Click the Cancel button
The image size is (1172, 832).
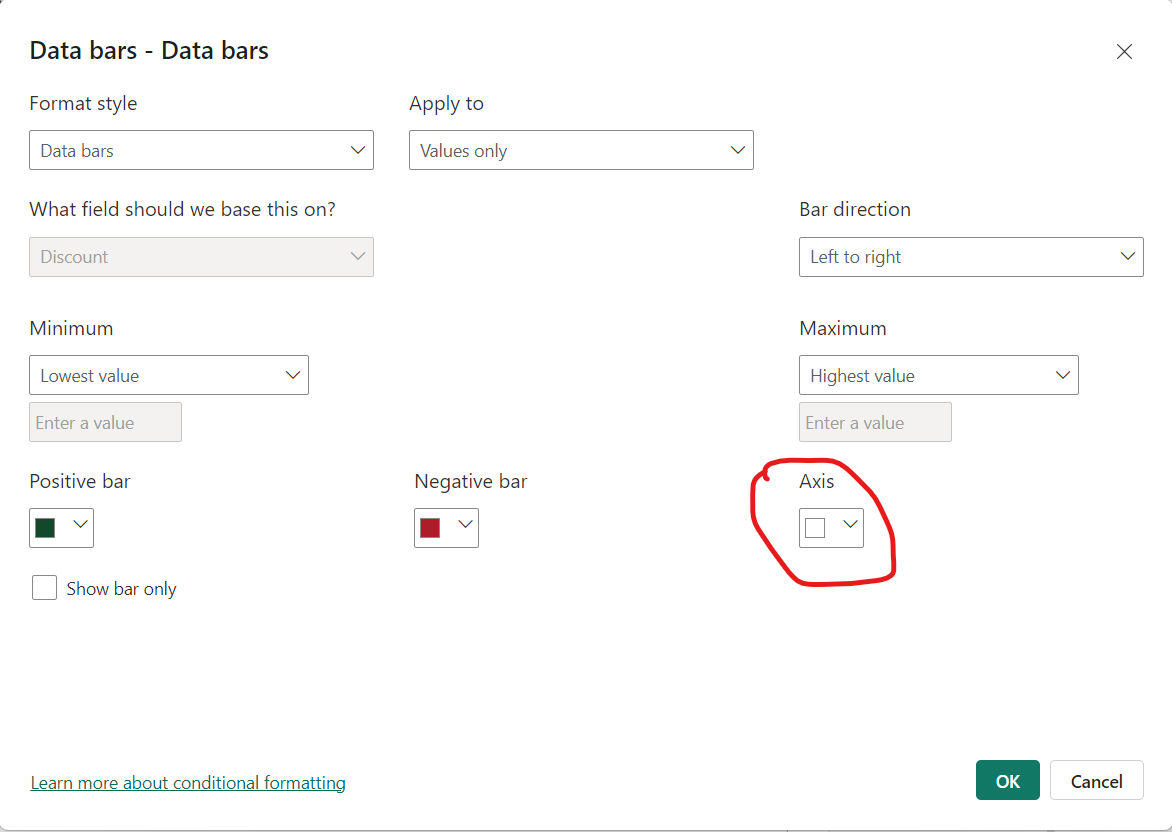pyautogui.click(x=1097, y=780)
